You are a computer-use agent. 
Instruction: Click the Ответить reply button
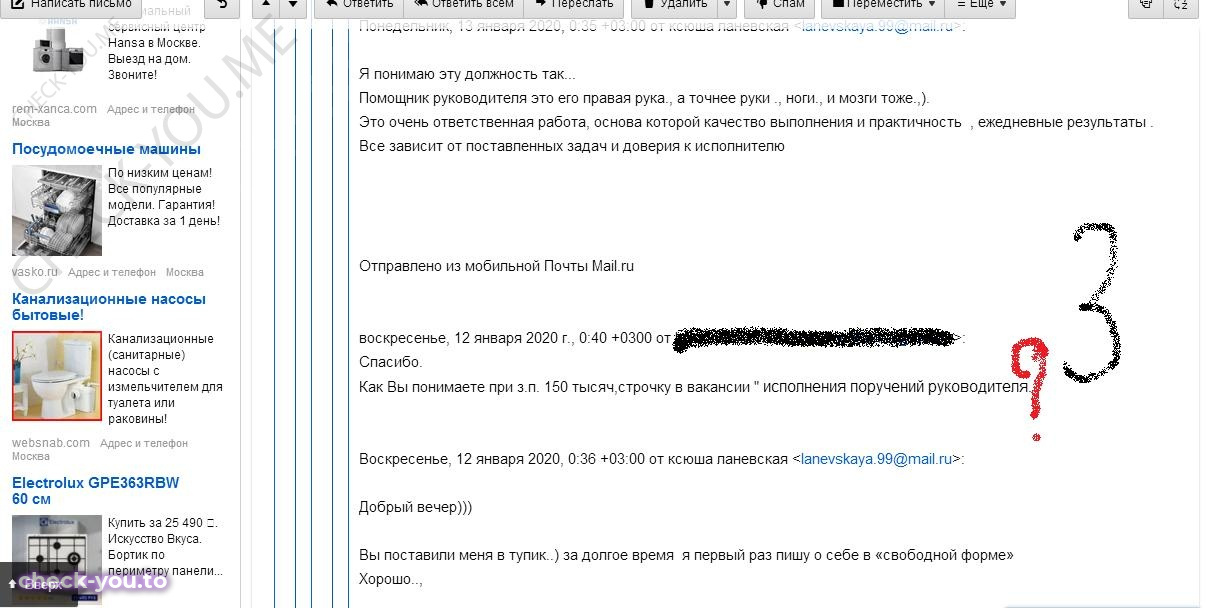(359, 5)
